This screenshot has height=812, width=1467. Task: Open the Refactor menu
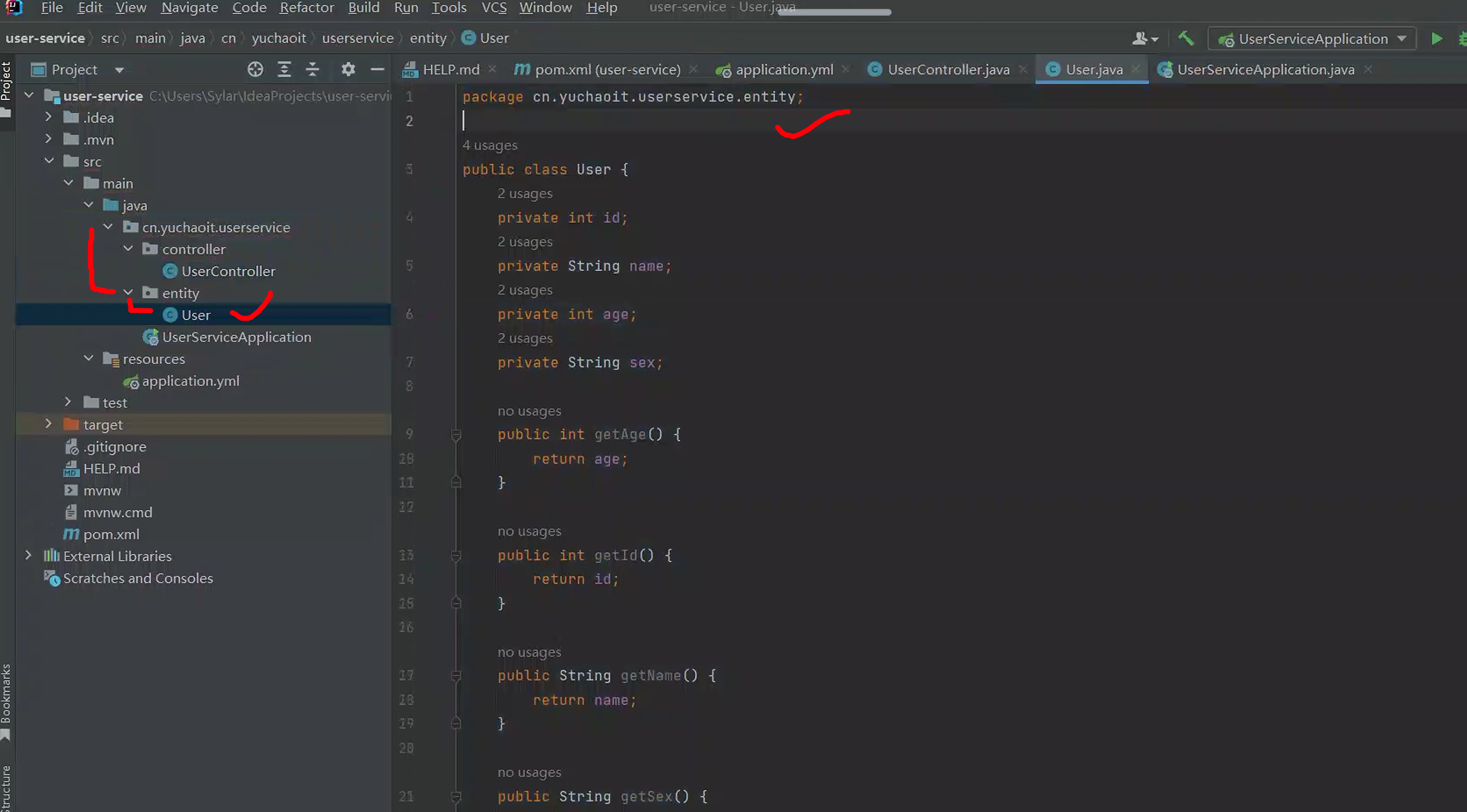(x=306, y=8)
